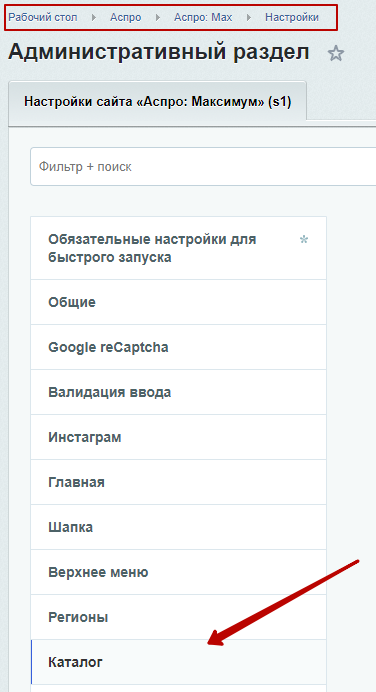Image resolution: width=376 pixels, height=692 pixels.
Task: Open the Главная settings section
Action: (178, 482)
